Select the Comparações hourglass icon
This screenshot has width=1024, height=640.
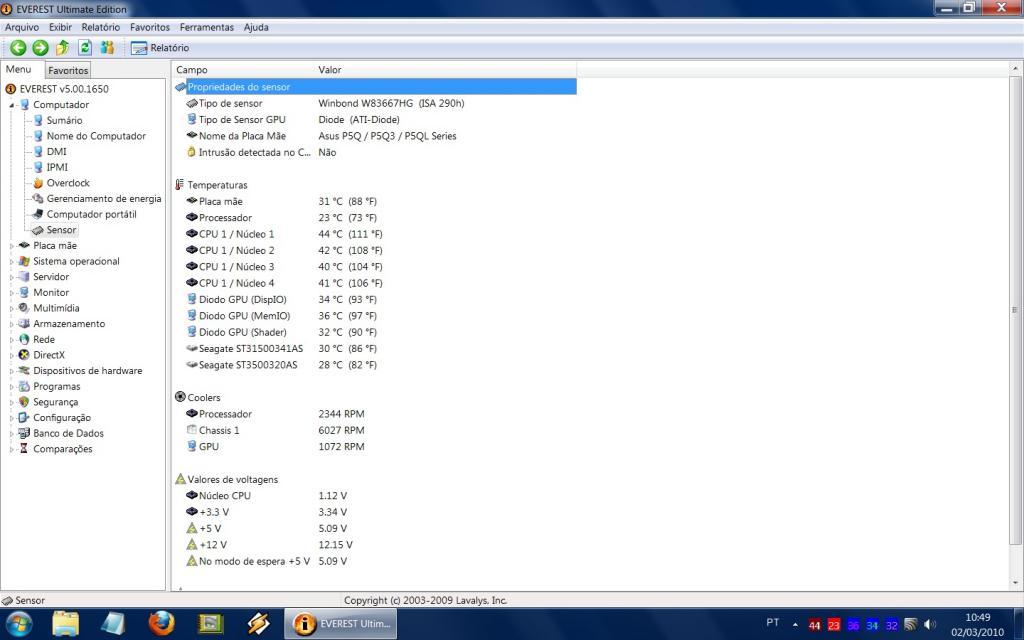tap(24, 449)
